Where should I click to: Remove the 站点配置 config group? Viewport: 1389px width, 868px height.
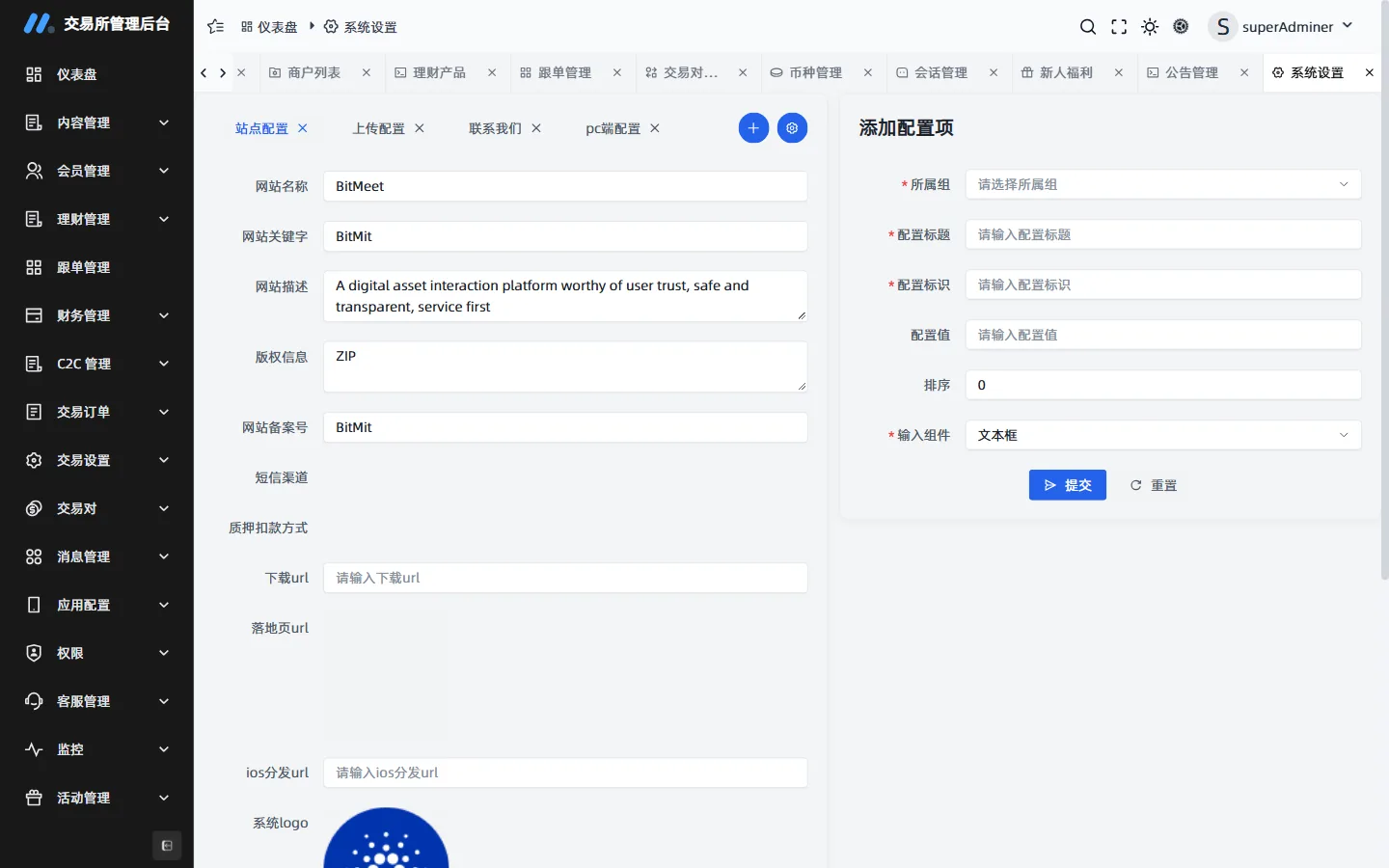[303, 128]
